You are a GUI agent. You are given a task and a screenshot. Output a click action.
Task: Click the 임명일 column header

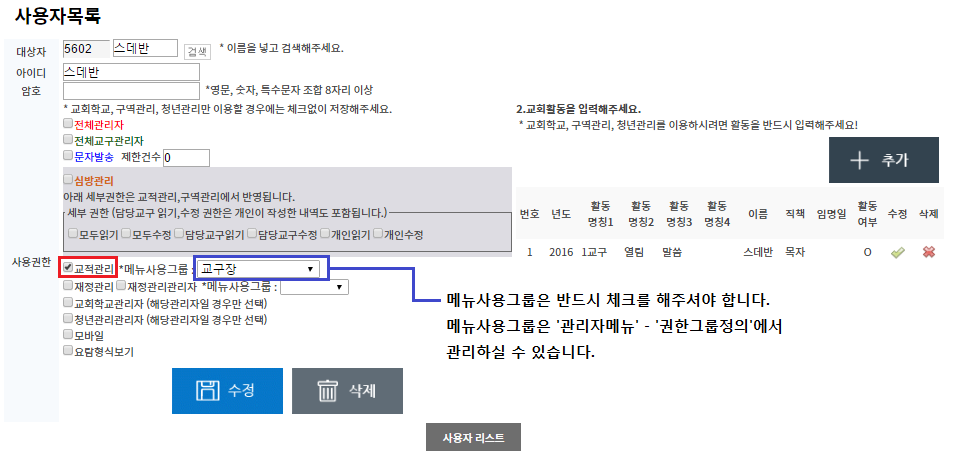(x=830, y=214)
